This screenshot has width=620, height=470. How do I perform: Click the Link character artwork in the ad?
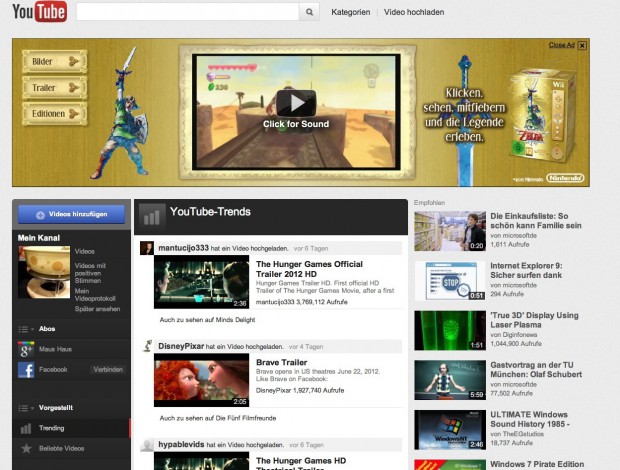click(x=121, y=115)
